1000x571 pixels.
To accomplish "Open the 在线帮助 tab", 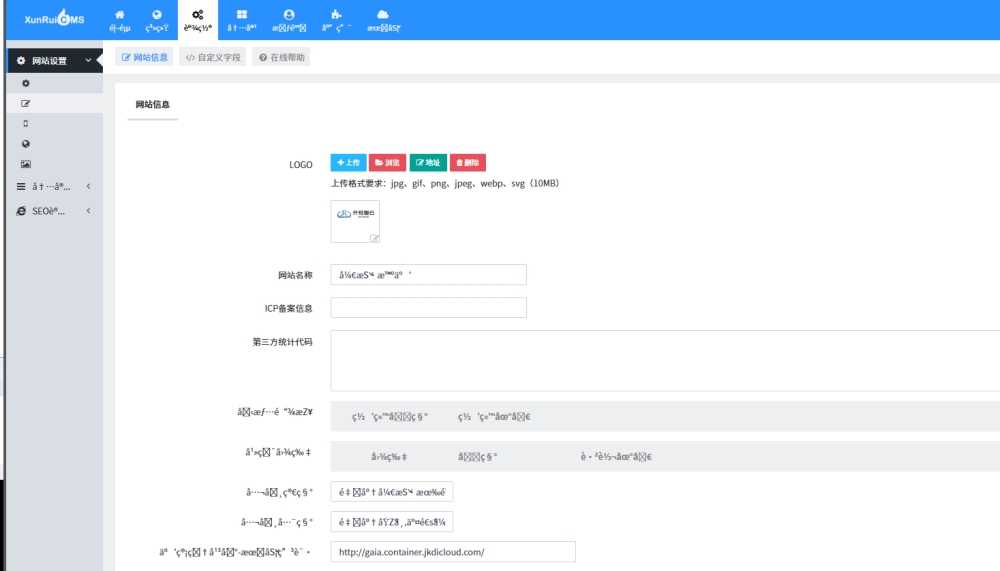I will 281,57.
